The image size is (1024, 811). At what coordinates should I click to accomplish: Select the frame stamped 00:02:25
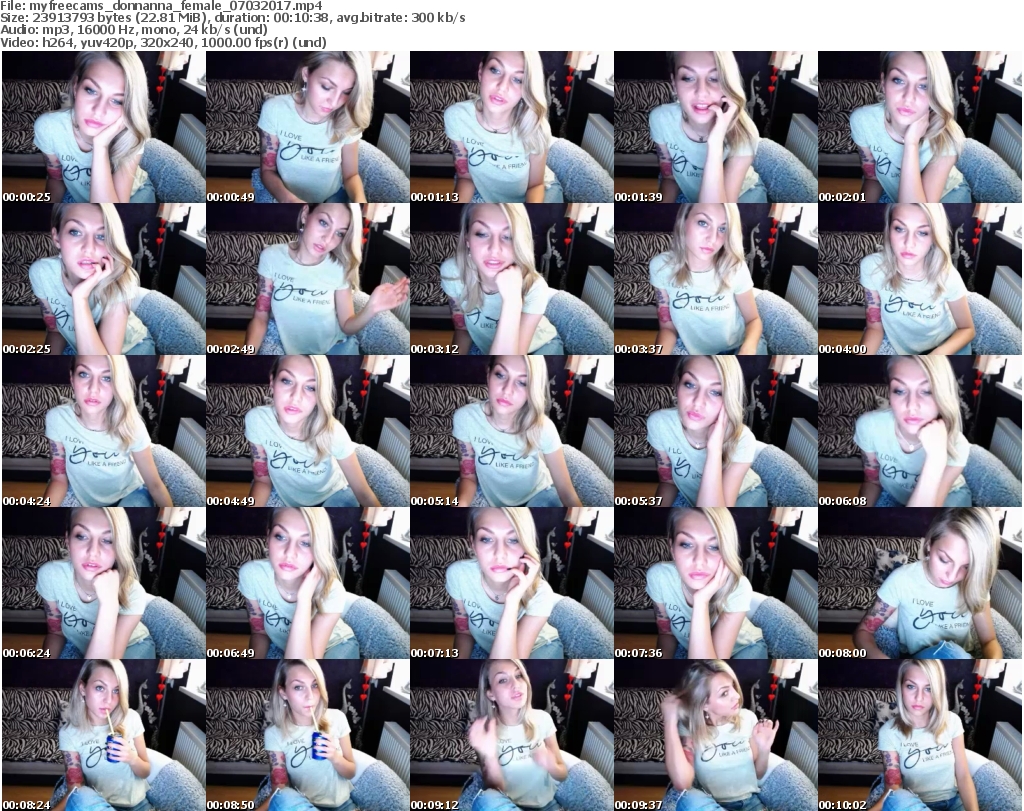103,279
